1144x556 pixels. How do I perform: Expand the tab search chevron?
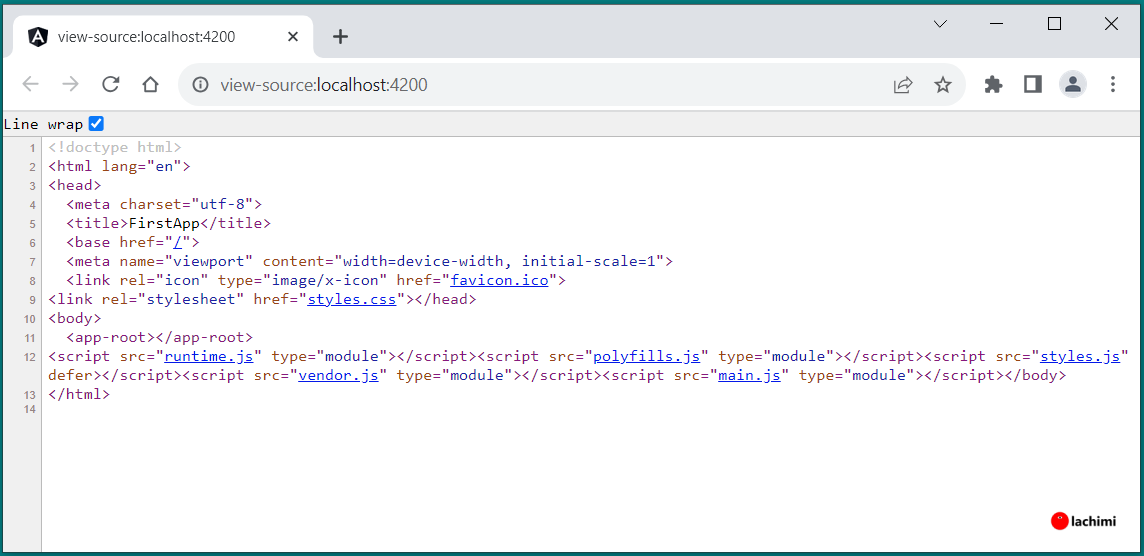(940, 24)
